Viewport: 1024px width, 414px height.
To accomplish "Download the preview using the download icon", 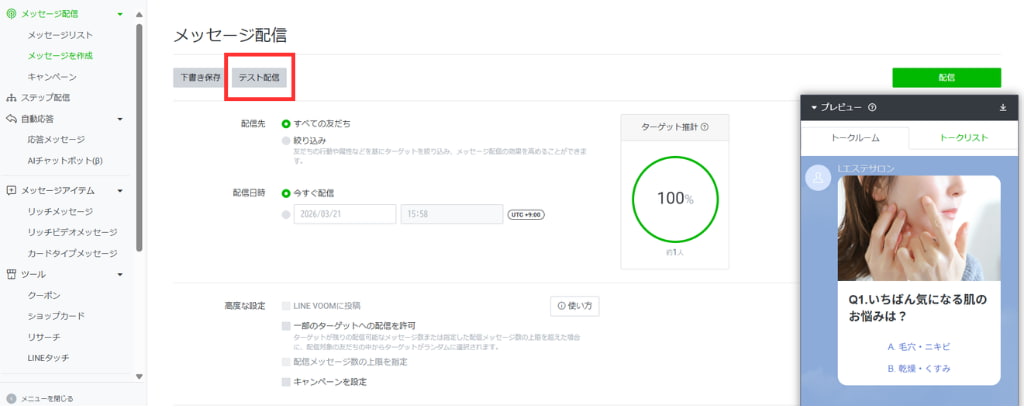I will (1003, 108).
